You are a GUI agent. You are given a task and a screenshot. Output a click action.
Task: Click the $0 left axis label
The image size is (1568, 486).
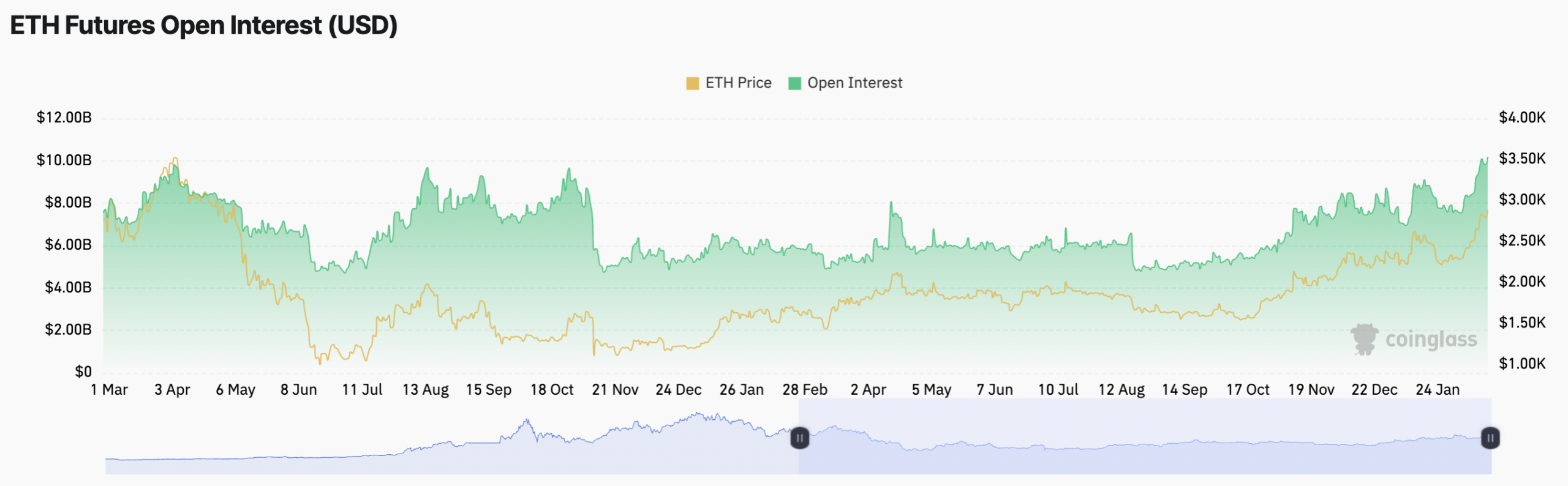pos(83,371)
